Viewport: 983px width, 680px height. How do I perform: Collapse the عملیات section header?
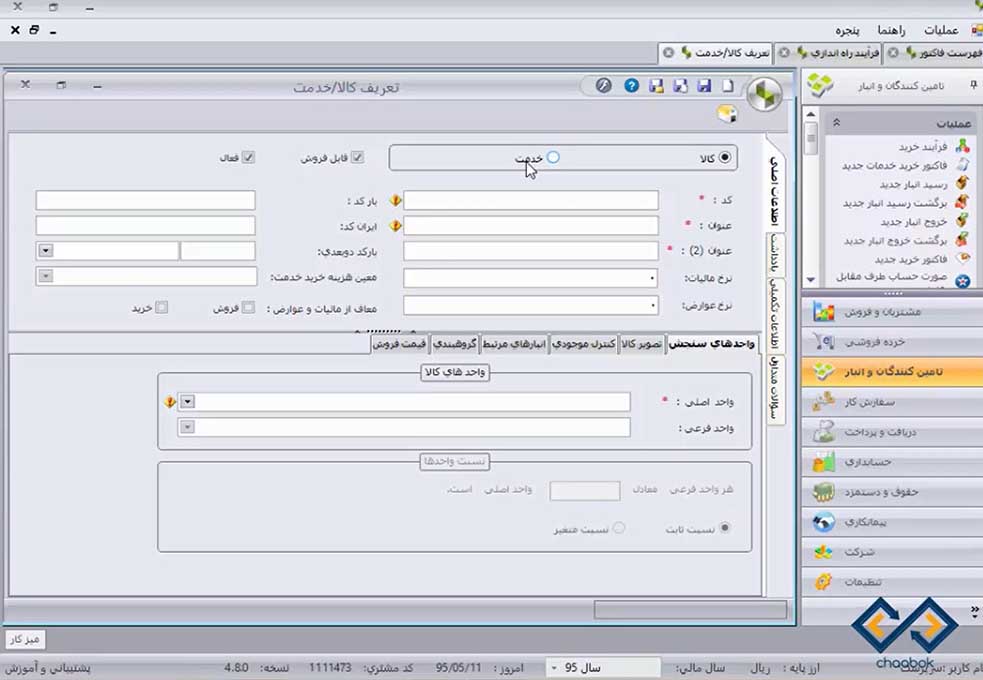click(x=836, y=123)
